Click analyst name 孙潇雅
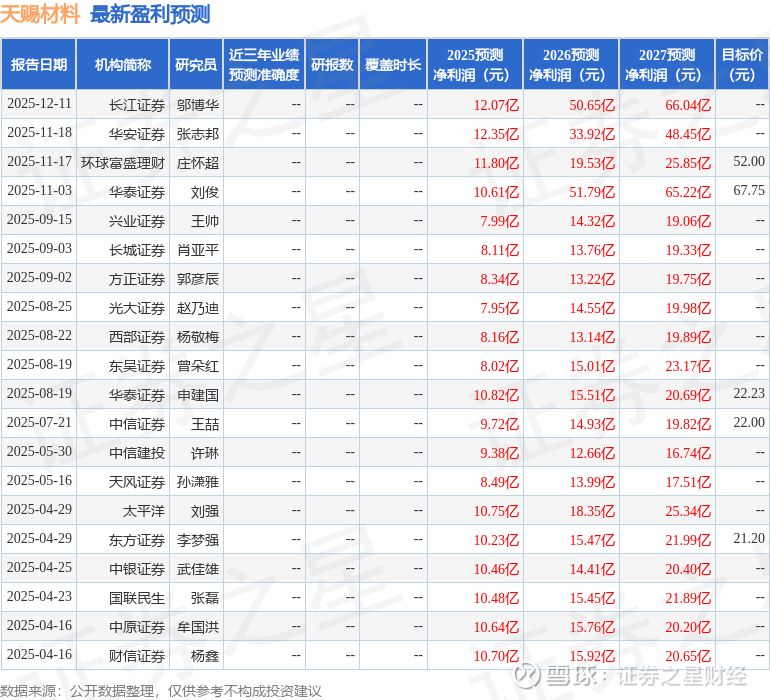Screen dimensions: 770x700 [197, 482]
